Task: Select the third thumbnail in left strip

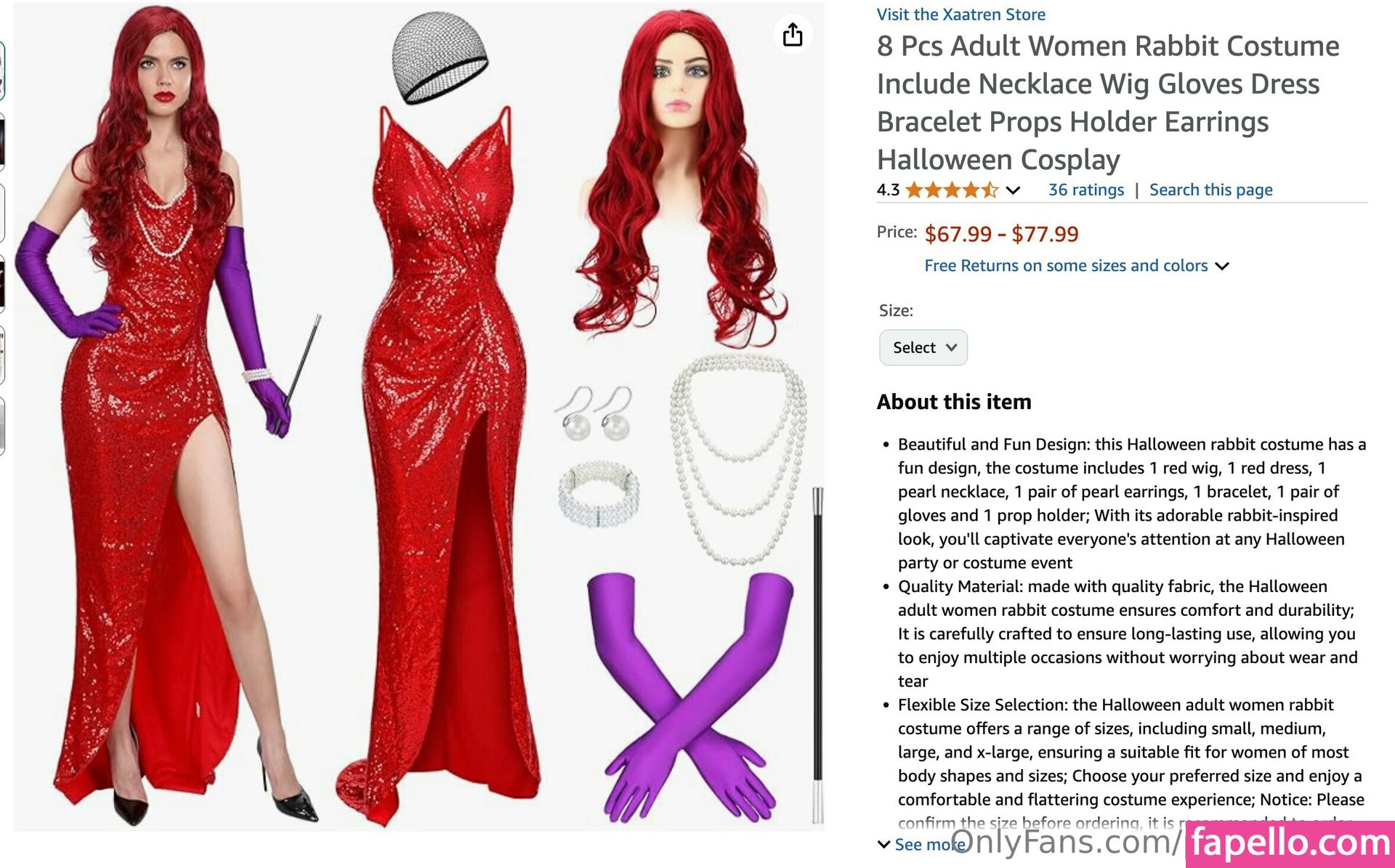Action: (2, 213)
